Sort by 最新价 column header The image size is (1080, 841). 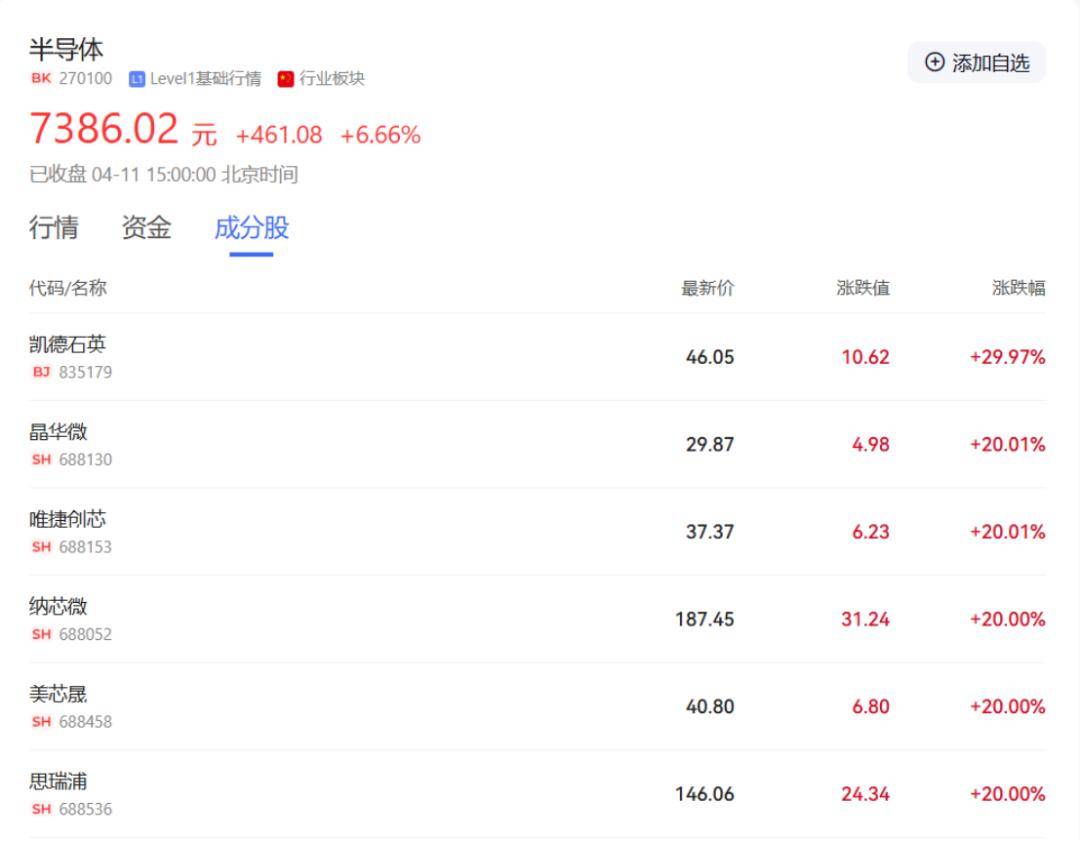point(707,288)
